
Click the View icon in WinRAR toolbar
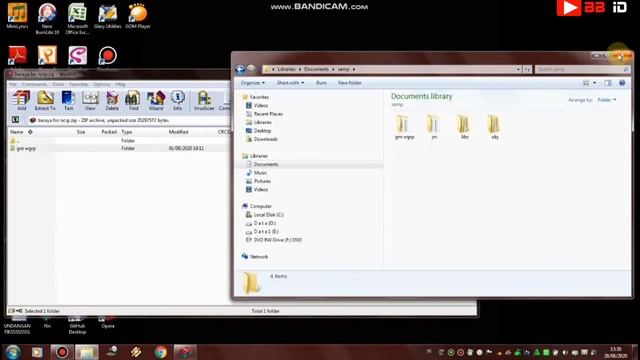90,100
